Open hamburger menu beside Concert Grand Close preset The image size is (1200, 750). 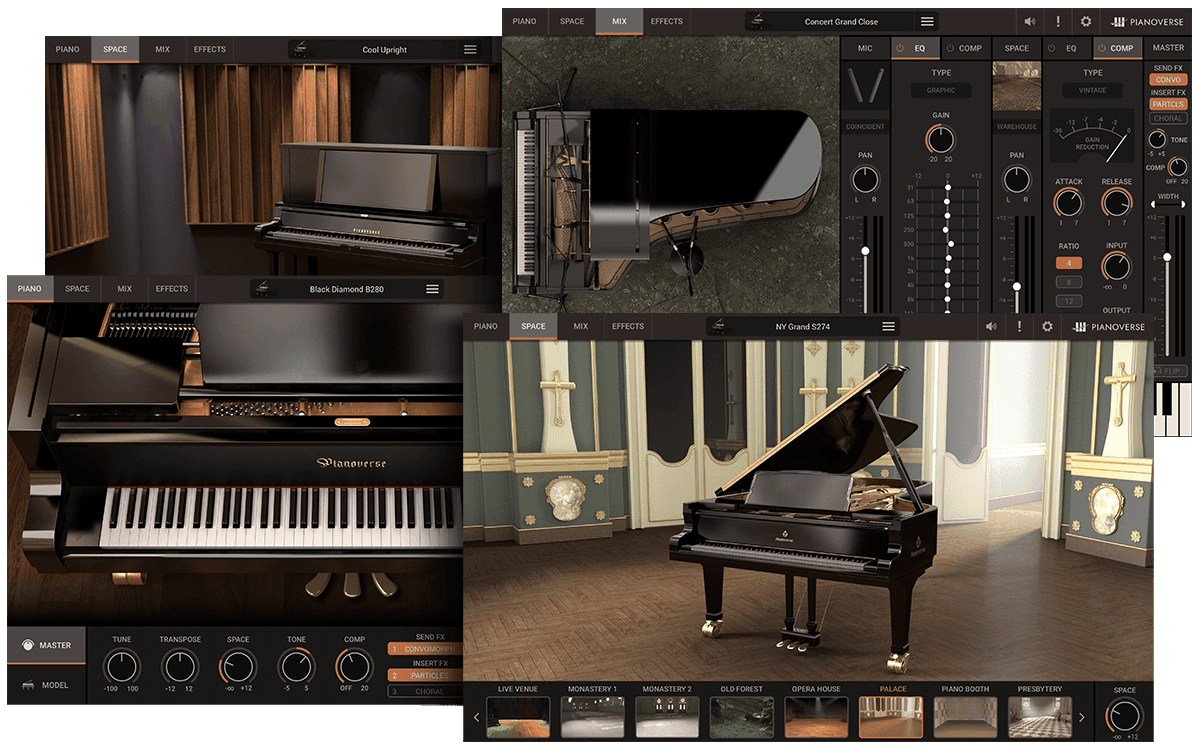(x=927, y=21)
